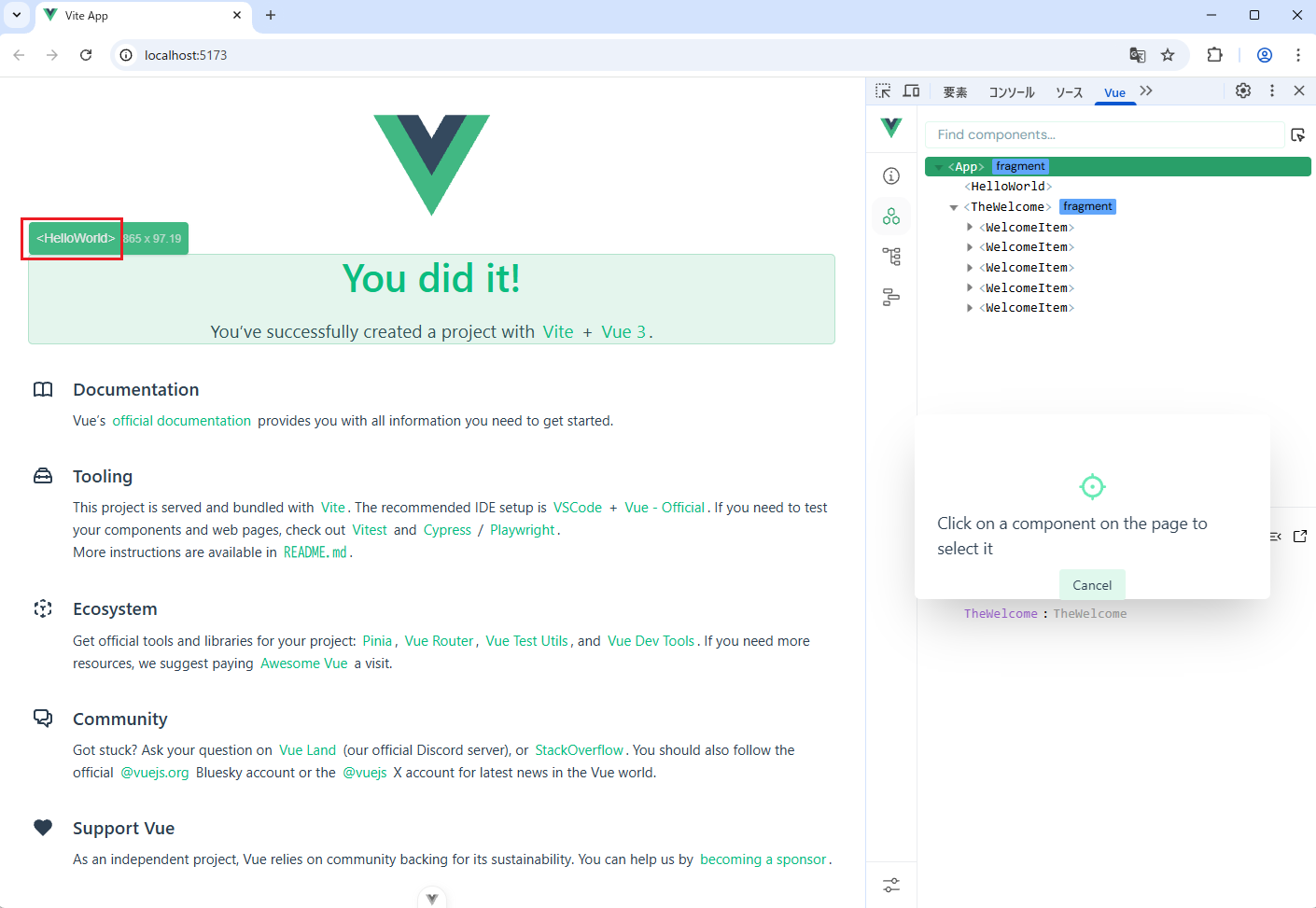The image size is (1316, 908).
Task: Open DevTools more options kebab menu
Action: pos(1272,91)
